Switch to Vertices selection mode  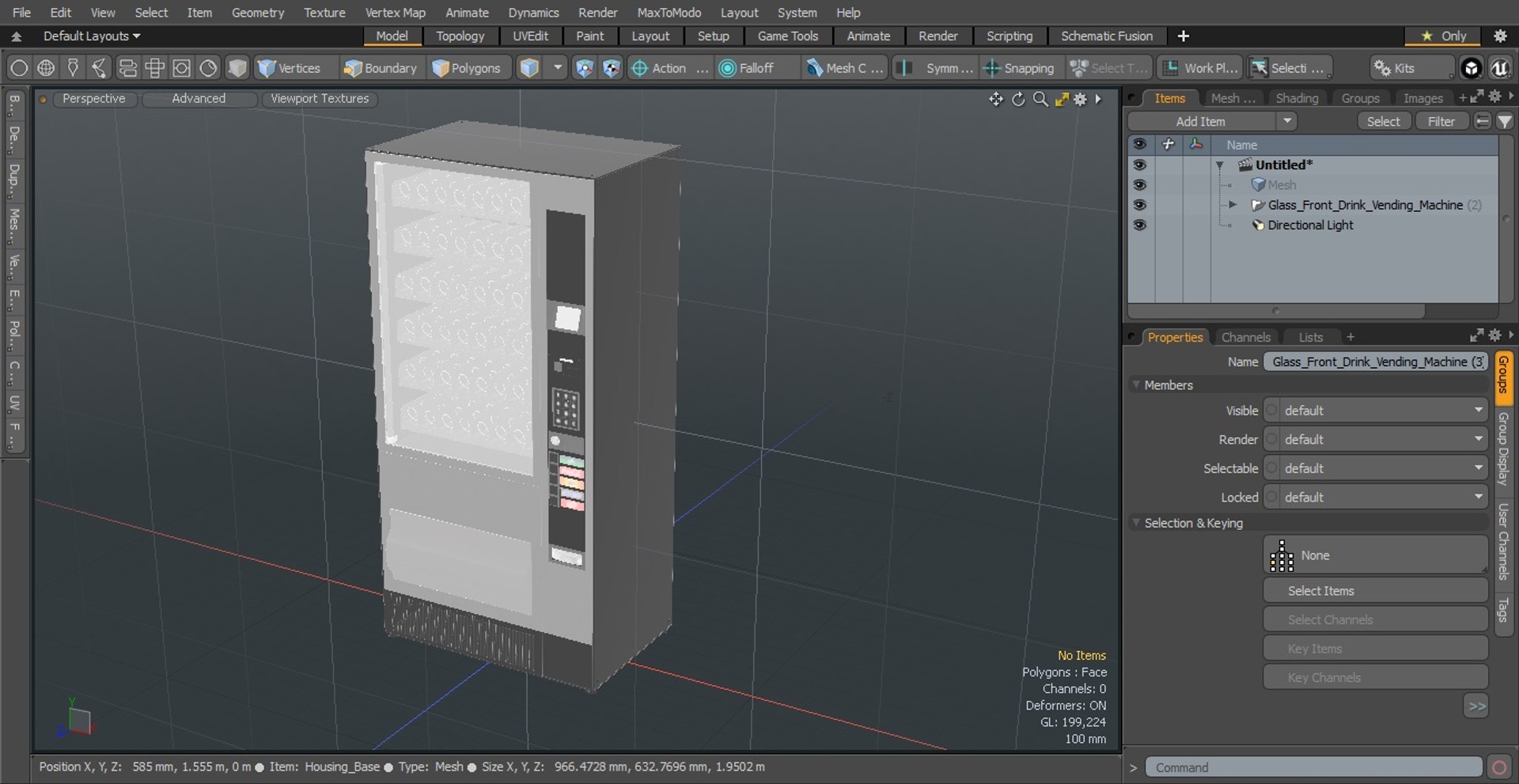(x=290, y=68)
